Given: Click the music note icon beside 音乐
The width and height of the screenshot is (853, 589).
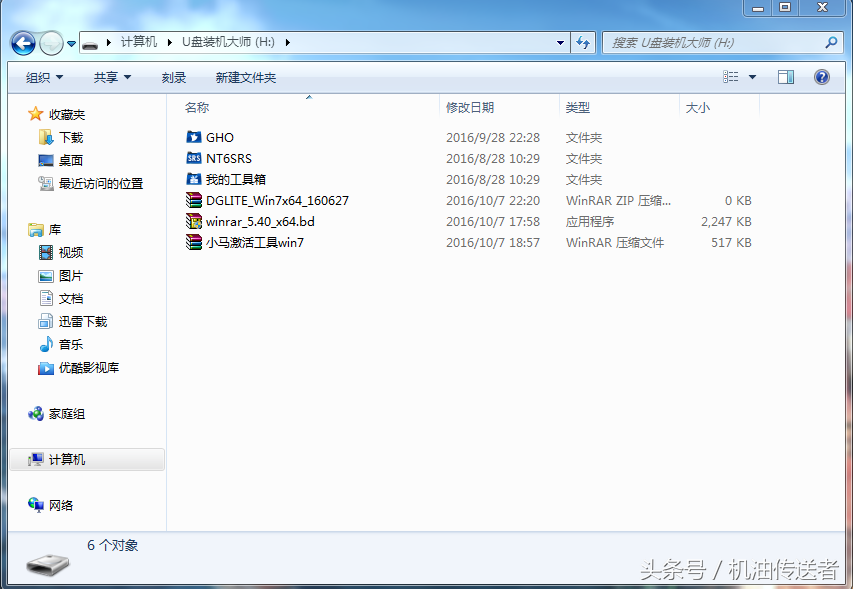Looking at the screenshot, I should coord(46,344).
